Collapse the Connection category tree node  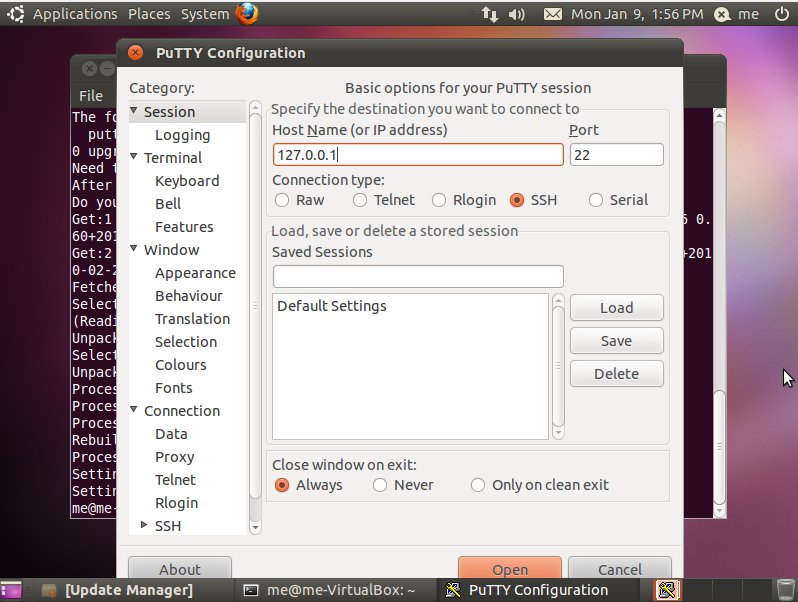[x=134, y=410]
